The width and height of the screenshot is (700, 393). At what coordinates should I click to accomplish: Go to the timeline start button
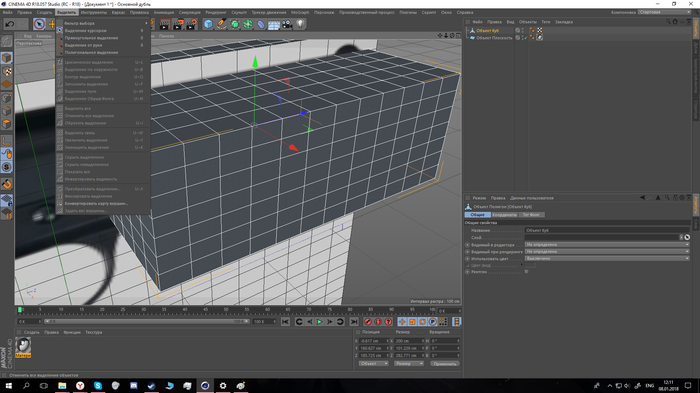[x=285, y=322]
